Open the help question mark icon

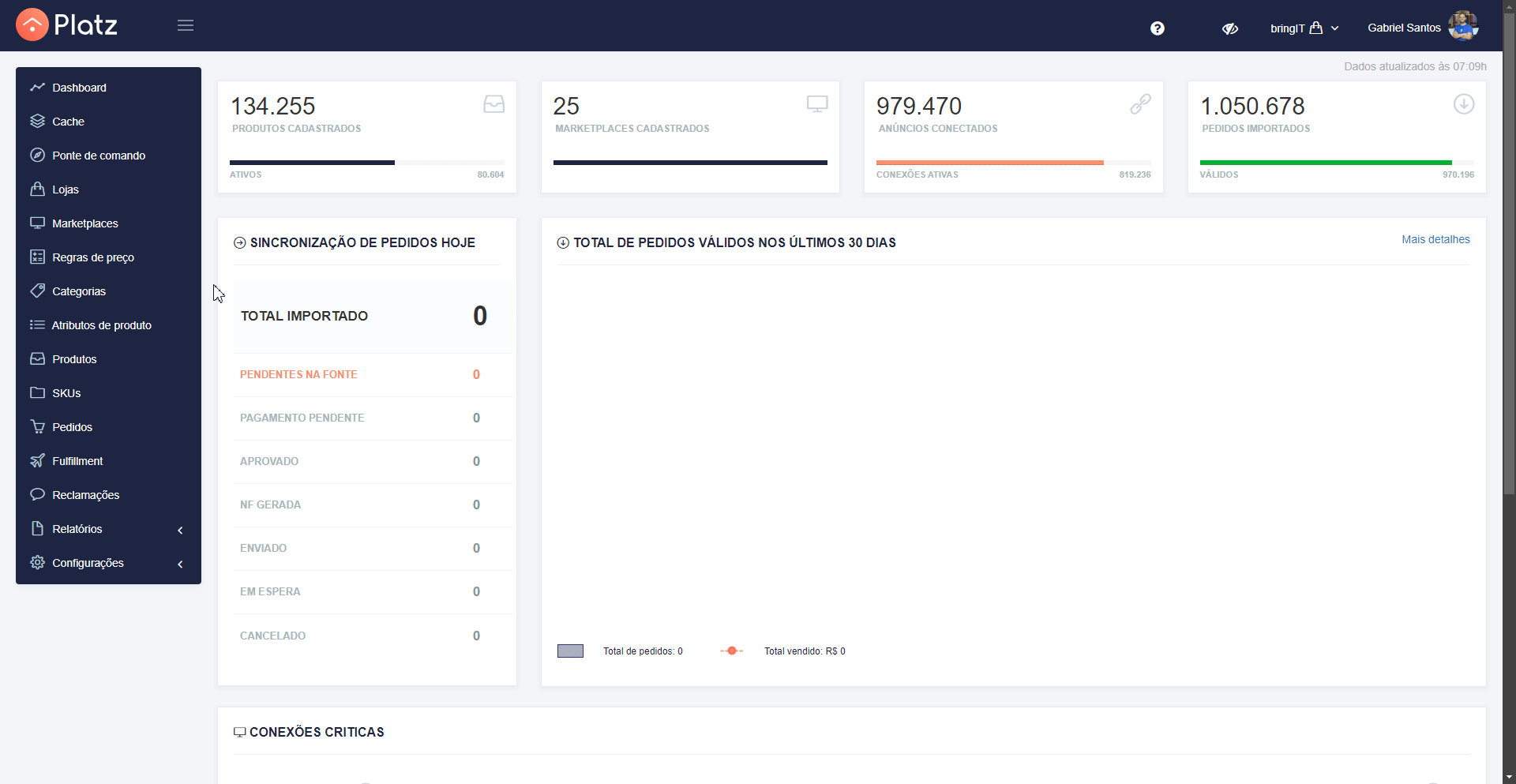1158,28
